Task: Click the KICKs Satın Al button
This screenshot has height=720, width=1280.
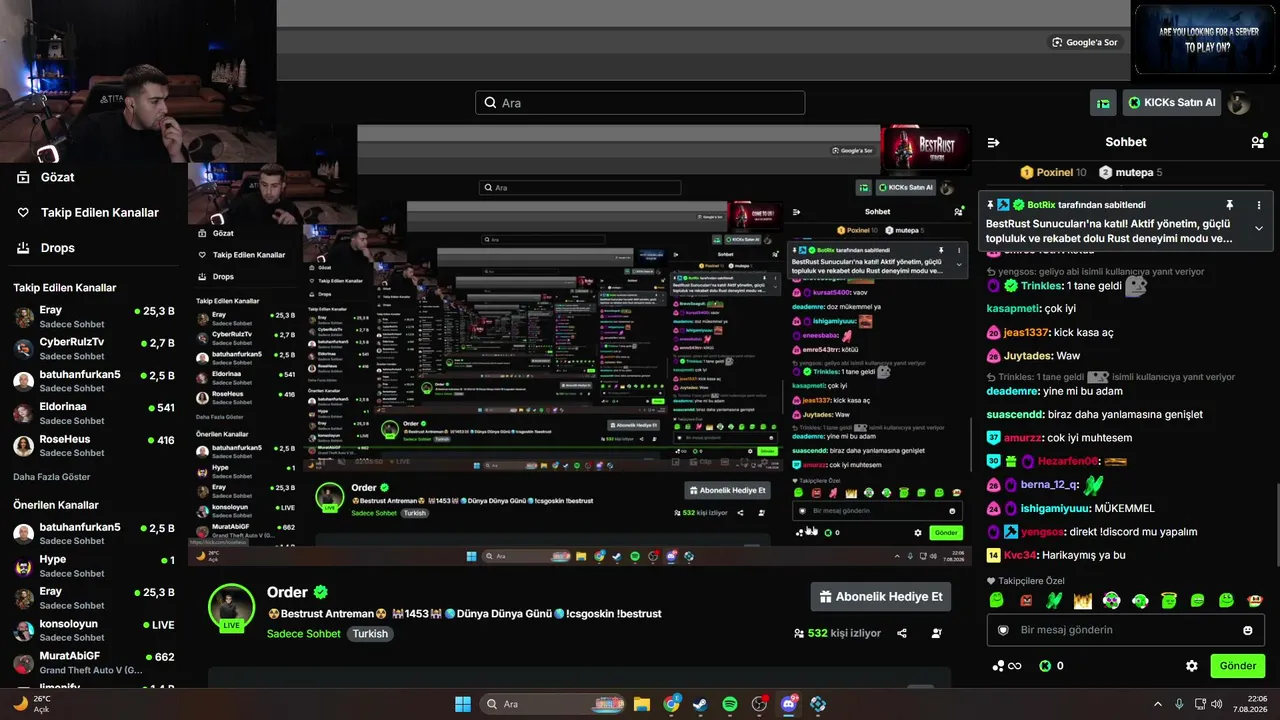Action: pyautogui.click(x=1171, y=103)
